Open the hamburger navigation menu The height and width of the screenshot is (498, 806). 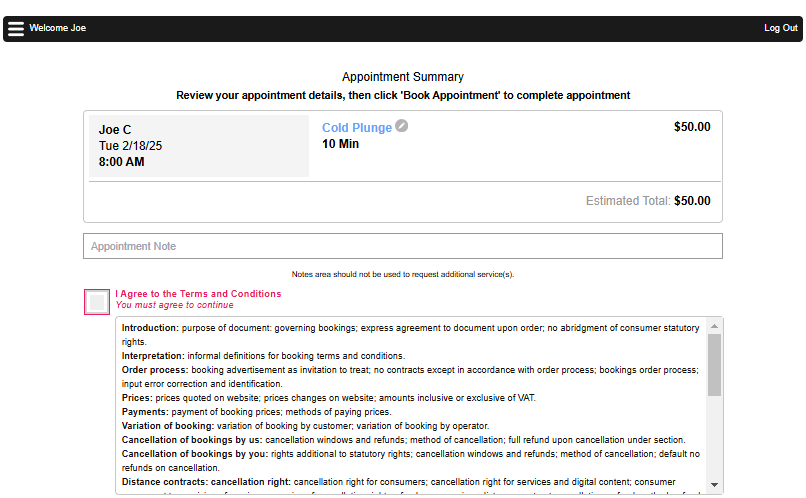coord(15,28)
